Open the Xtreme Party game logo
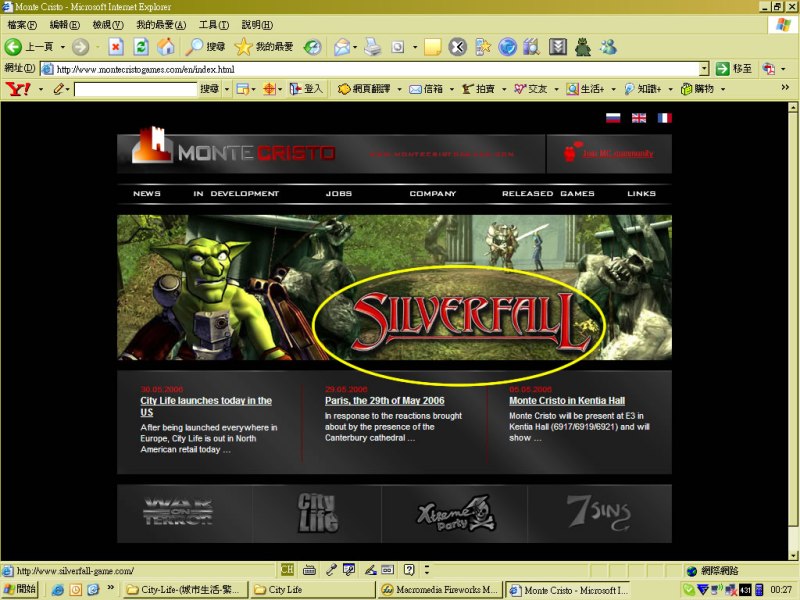This screenshot has width=800, height=600. coord(456,513)
